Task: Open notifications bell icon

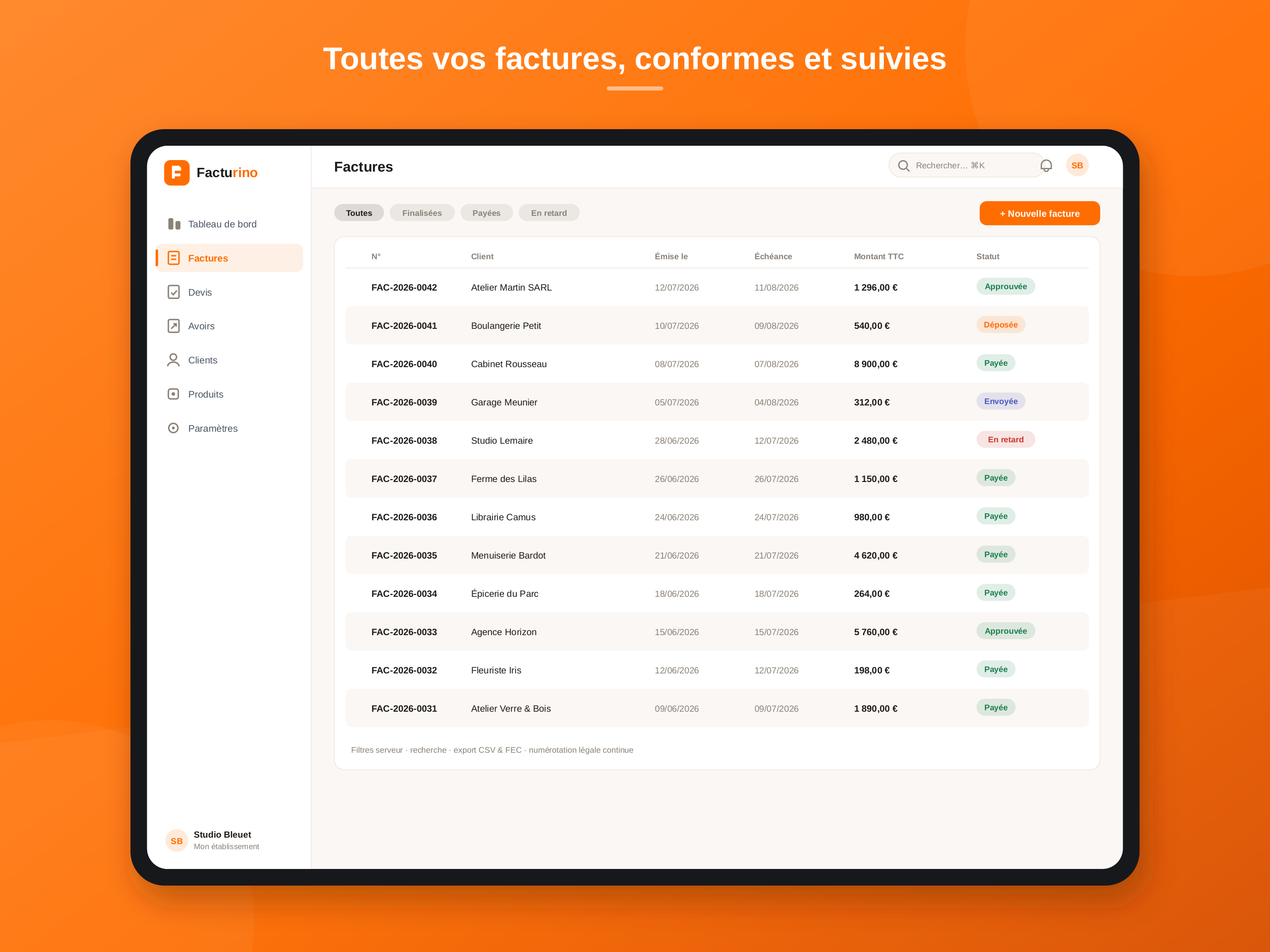Action: [1046, 166]
